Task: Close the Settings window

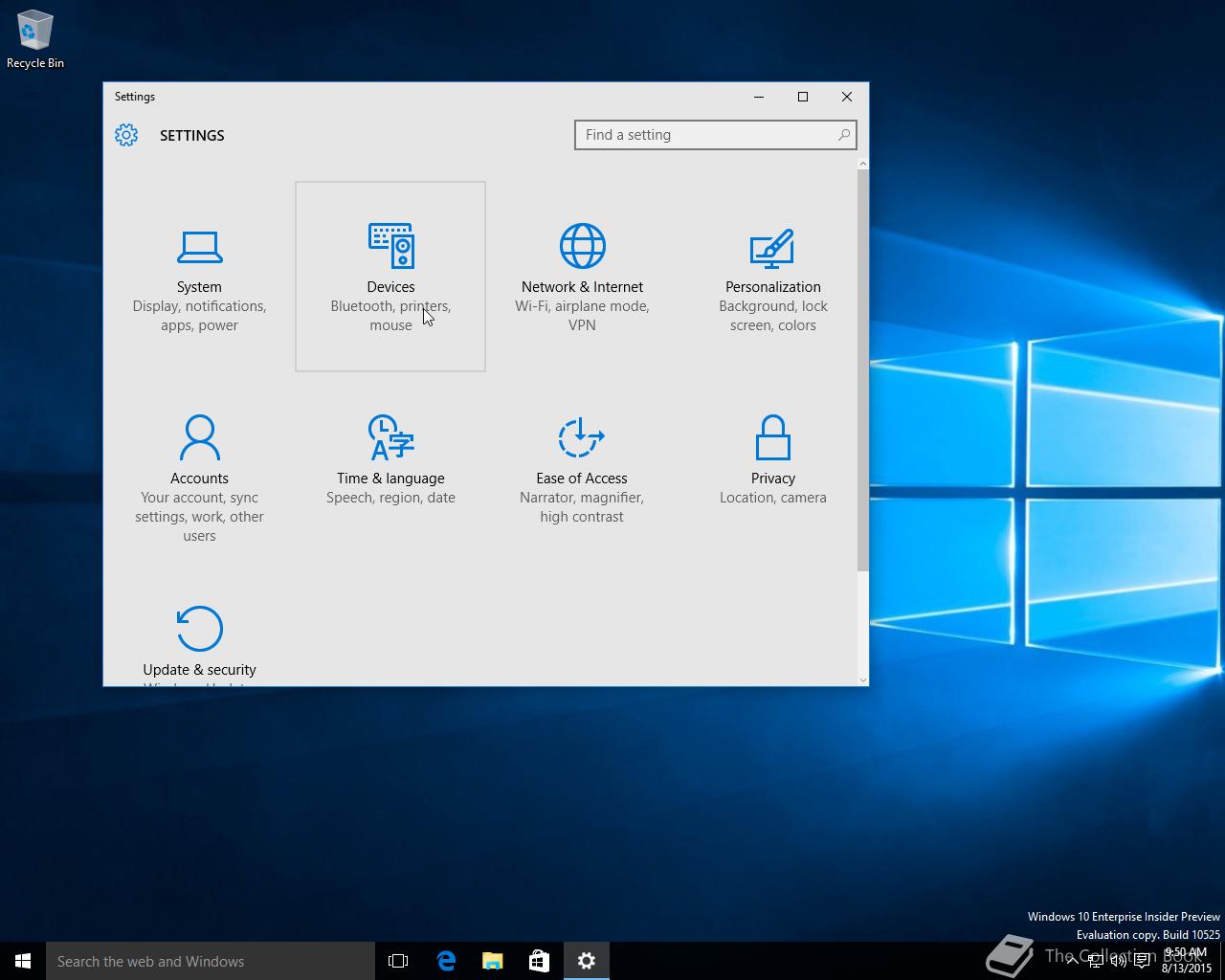Action: click(847, 97)
